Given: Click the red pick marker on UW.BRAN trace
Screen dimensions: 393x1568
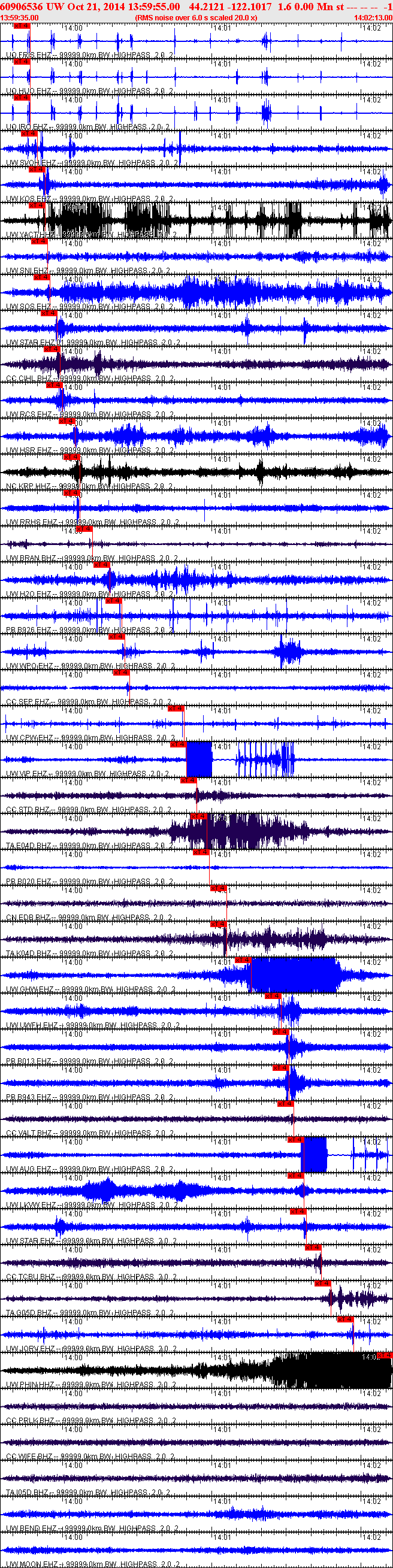Looking at the screenshot, I should tap(84, 528).
